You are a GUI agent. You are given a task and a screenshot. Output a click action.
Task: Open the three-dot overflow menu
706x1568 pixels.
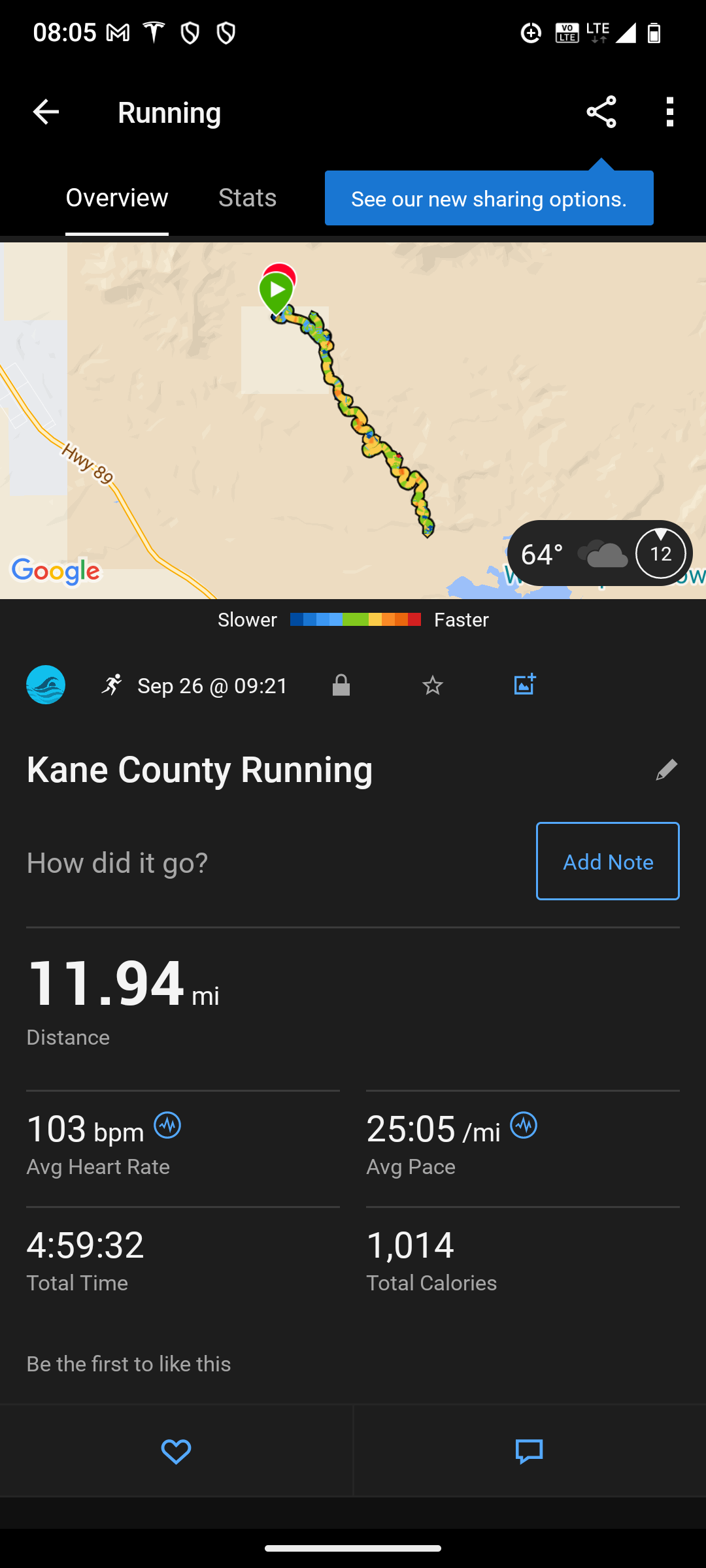(669, 112)
